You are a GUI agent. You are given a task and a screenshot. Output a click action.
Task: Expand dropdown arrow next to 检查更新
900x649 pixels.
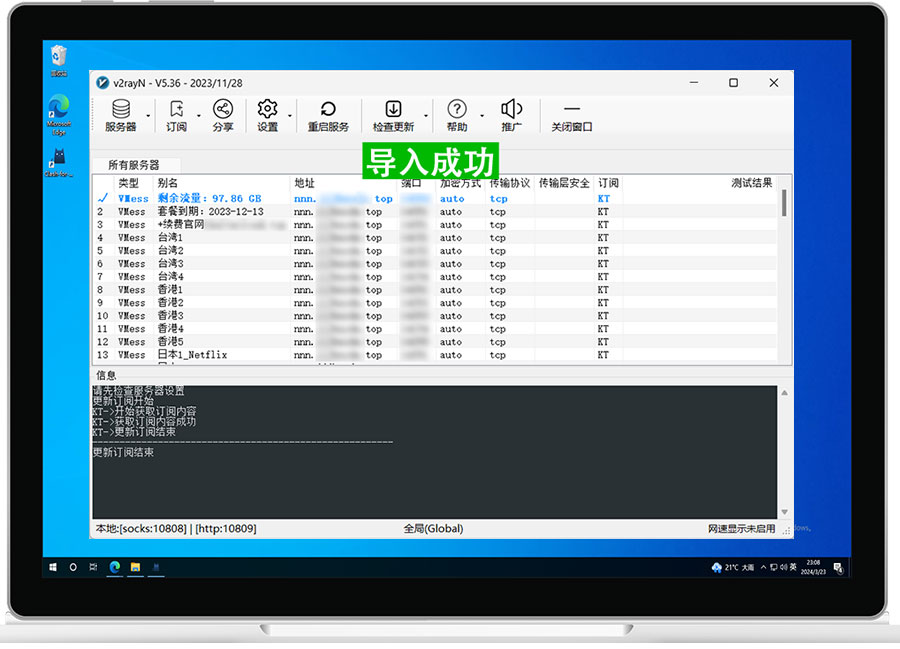pyautogui.click(x=426, y=116)
